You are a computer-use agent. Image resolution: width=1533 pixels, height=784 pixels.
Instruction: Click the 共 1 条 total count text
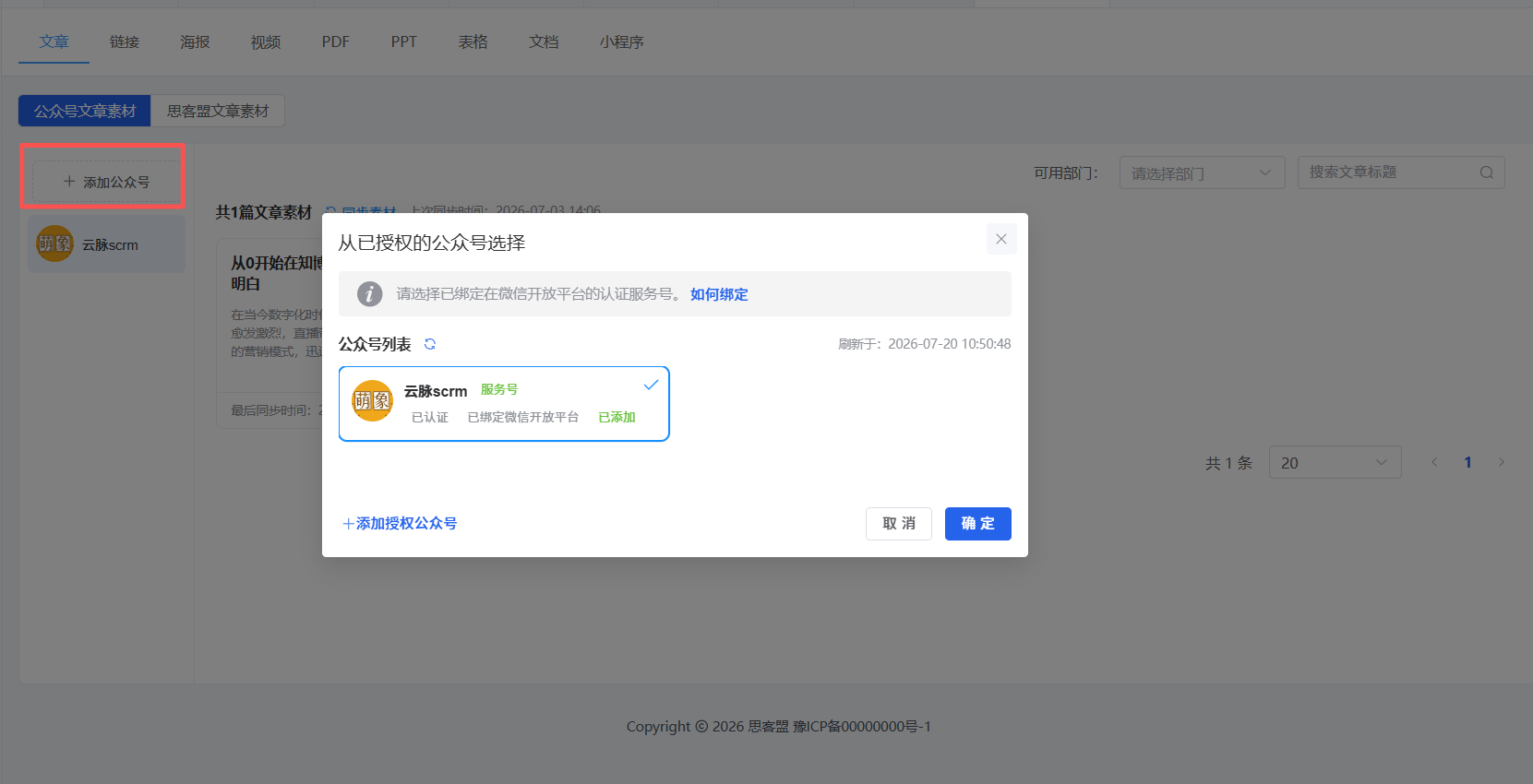[x=1228, y=463]
